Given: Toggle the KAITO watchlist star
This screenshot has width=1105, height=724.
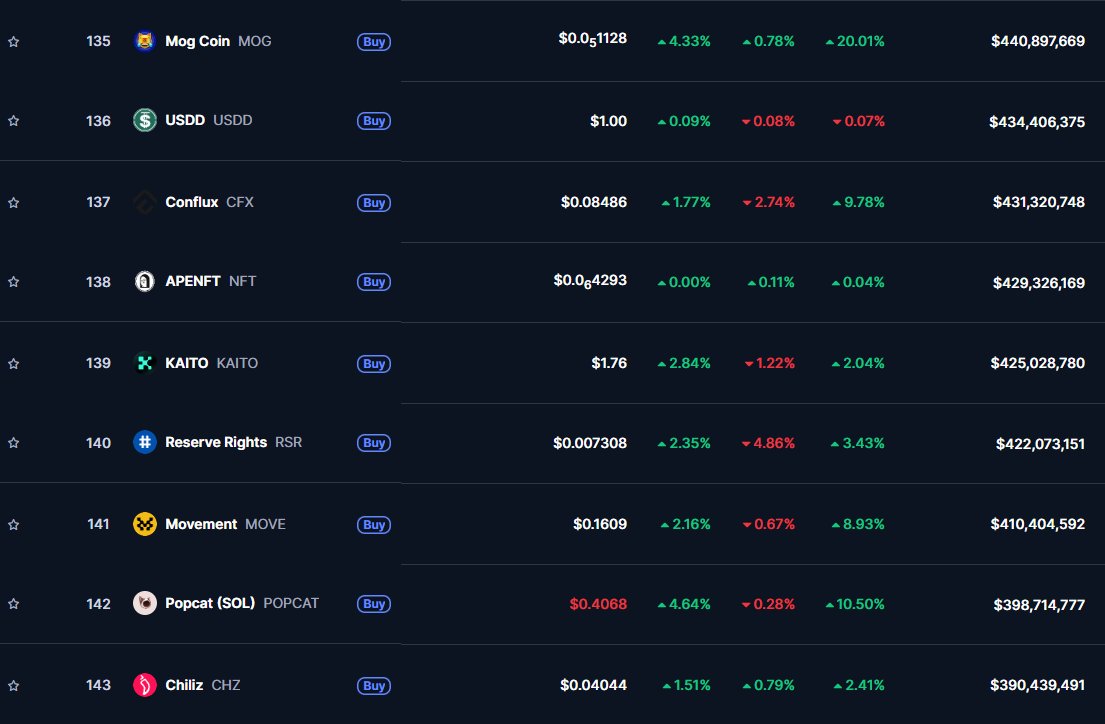Looking at the screenshot, I should click(x=13, y=363).
